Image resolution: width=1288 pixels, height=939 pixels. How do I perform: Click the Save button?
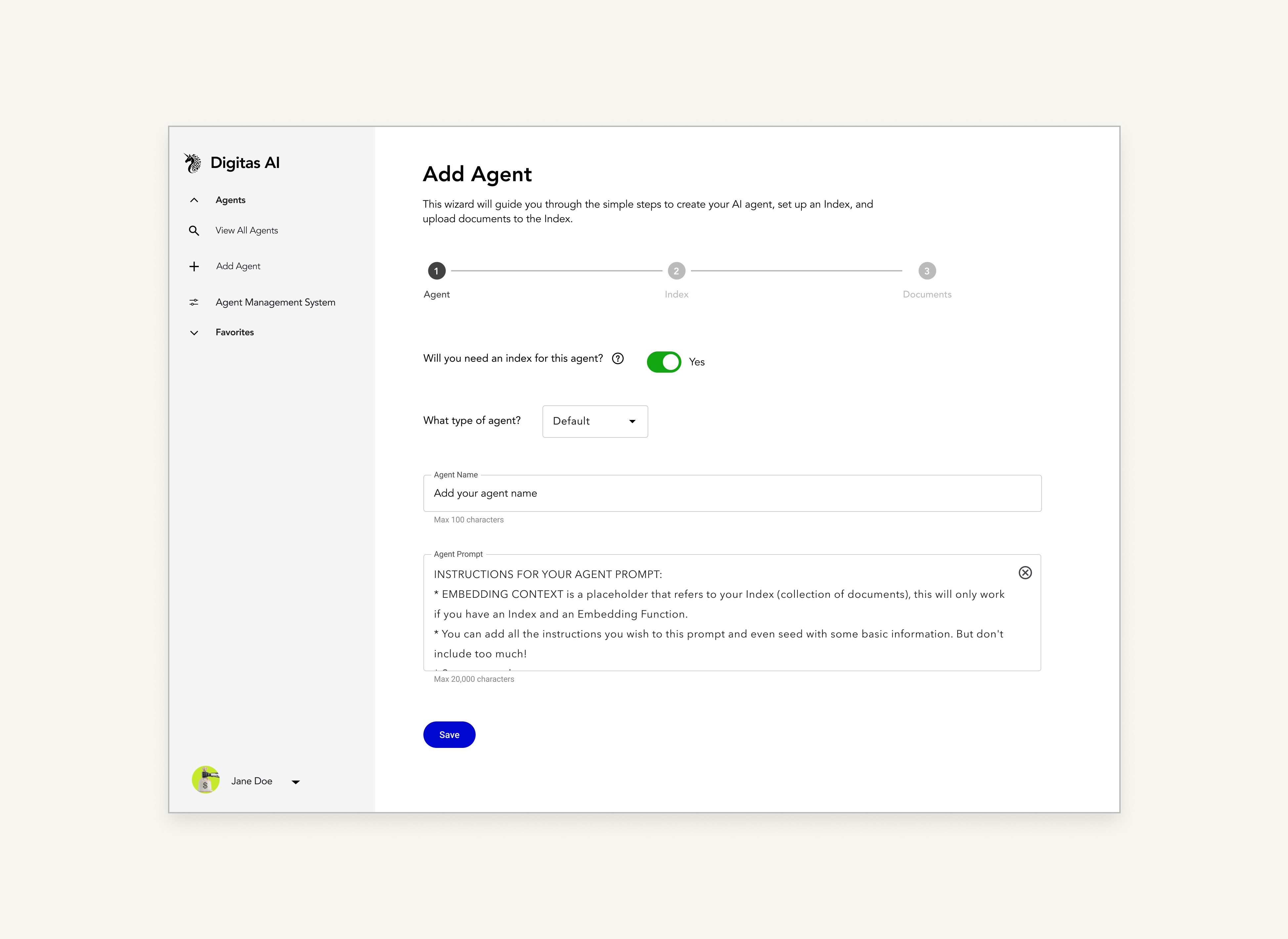tap(449, 735)
